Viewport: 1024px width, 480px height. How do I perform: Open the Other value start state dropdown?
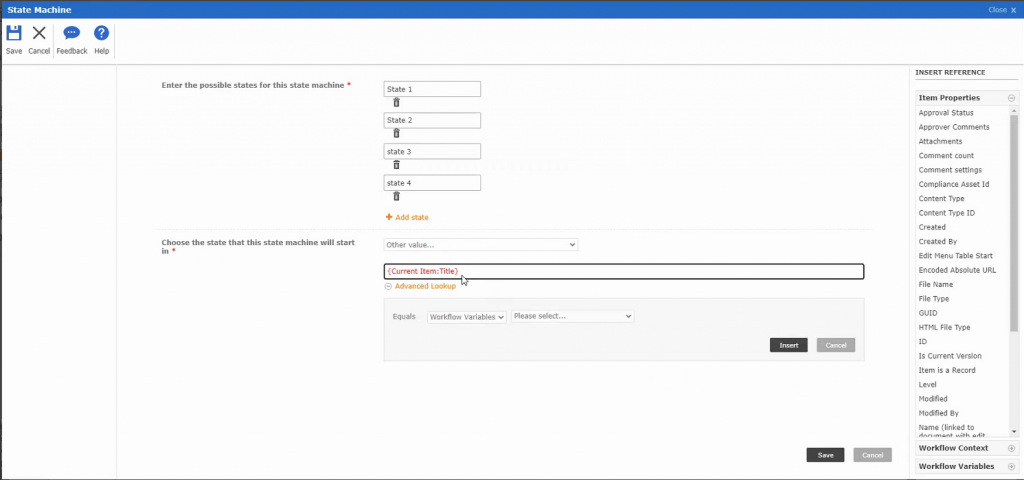click(x=481, y=245)
